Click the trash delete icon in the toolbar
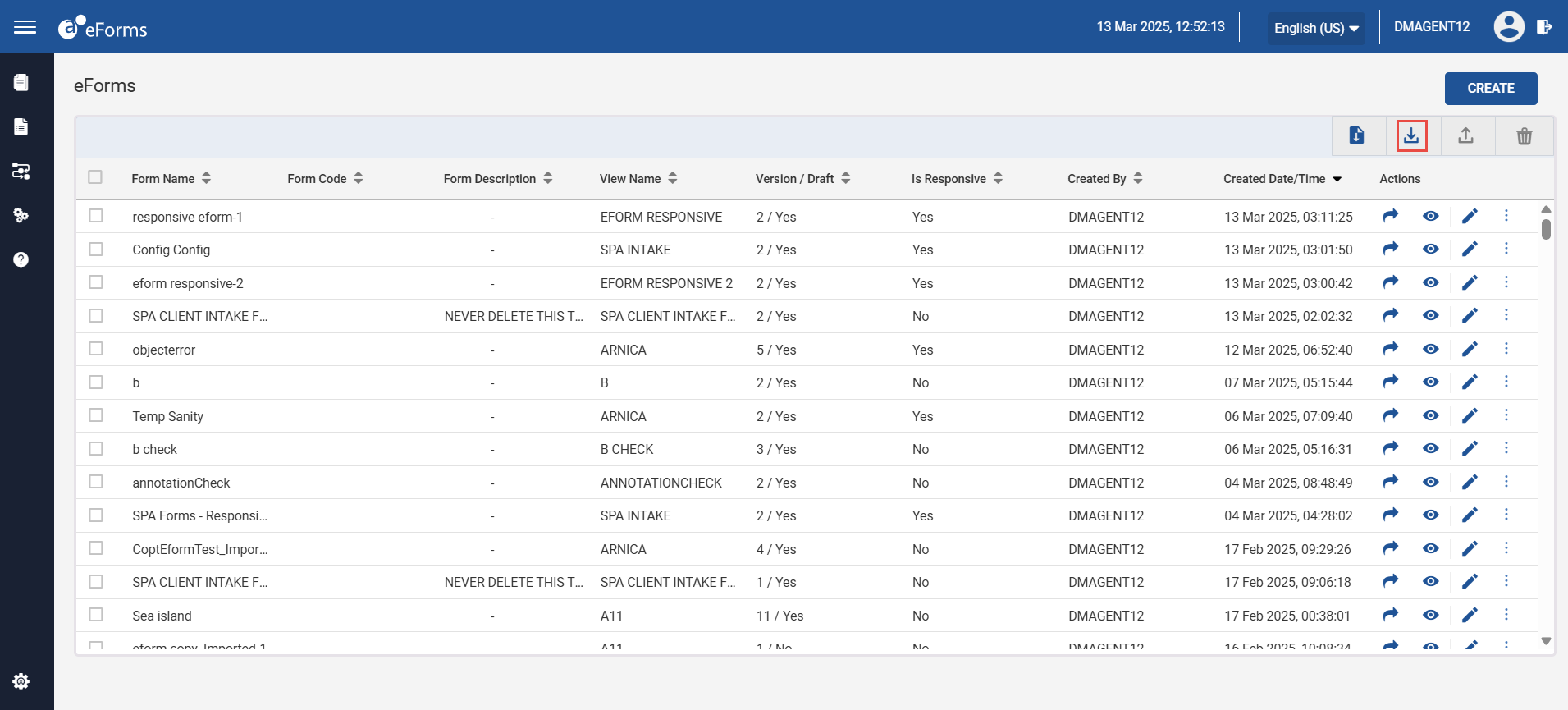Image resolution: width=1568 pixels, height=710 pixels. [x=1524, y=136]
